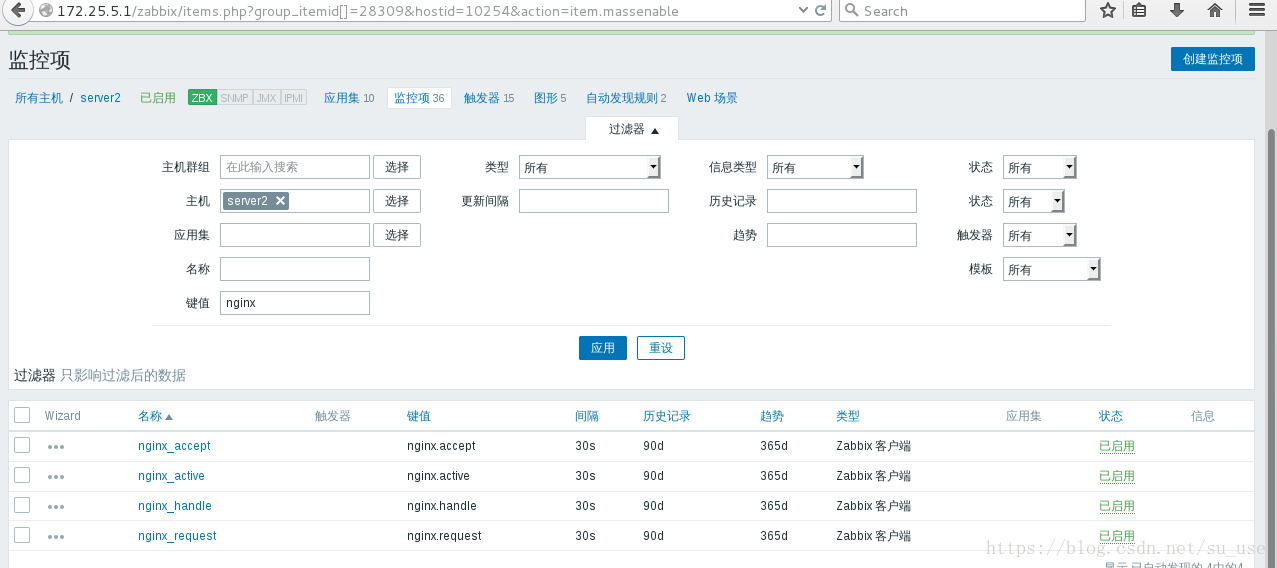Click 选择 button next to 主机

[x=397, y=201]
